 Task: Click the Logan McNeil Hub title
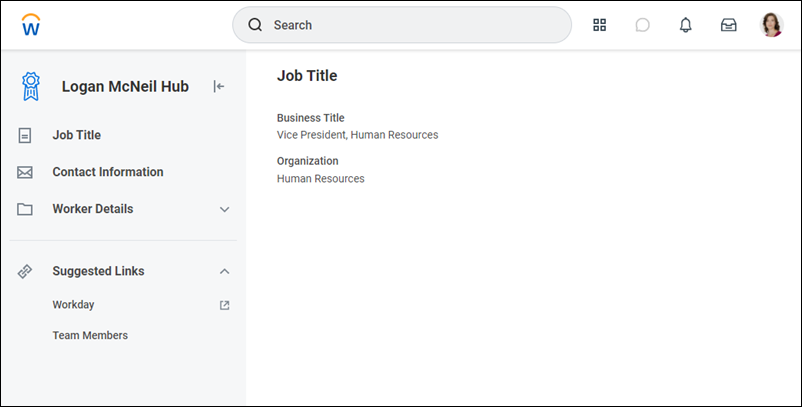tap(125, 86)
